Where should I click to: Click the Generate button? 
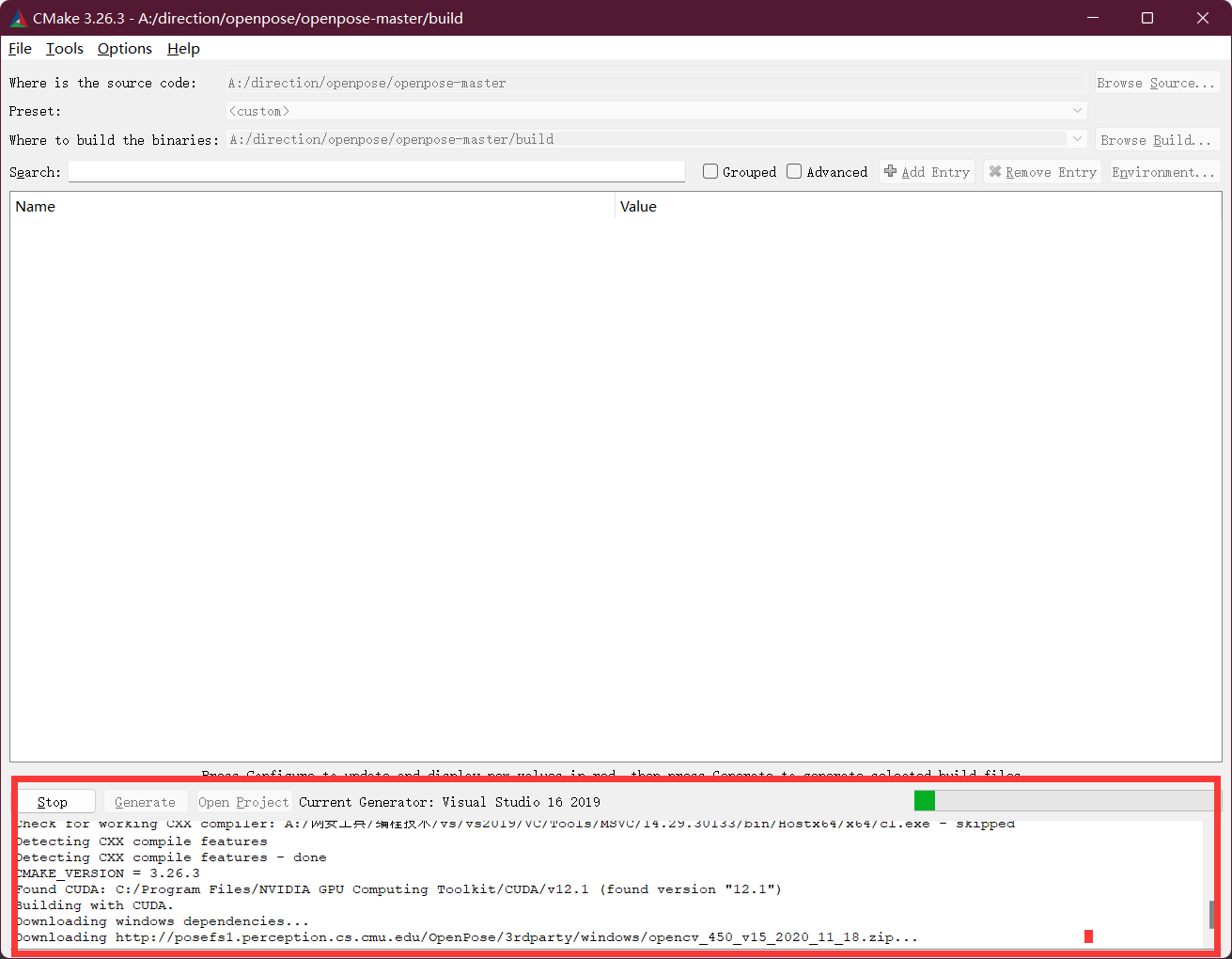146,802
